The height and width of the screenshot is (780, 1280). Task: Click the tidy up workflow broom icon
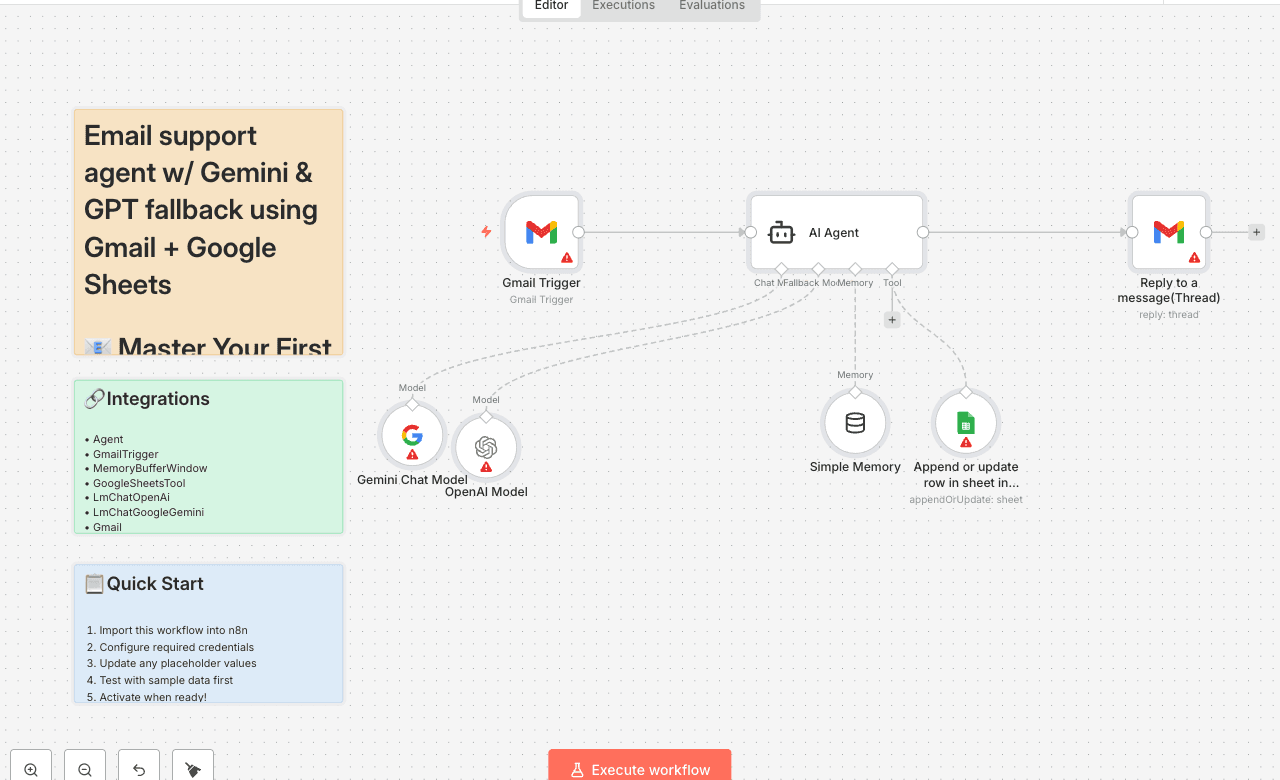192,769
